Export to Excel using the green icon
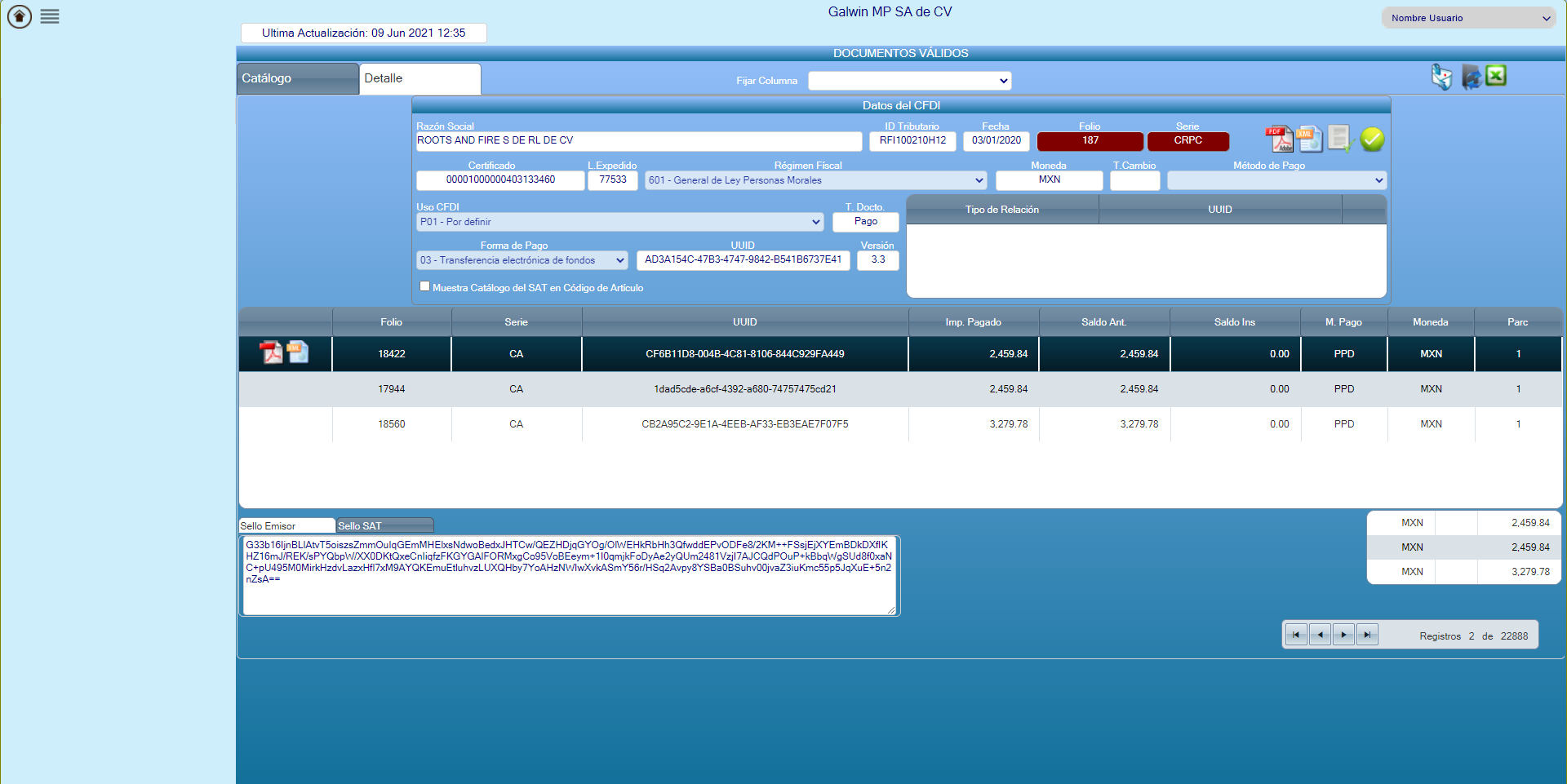 point(1496,76)
